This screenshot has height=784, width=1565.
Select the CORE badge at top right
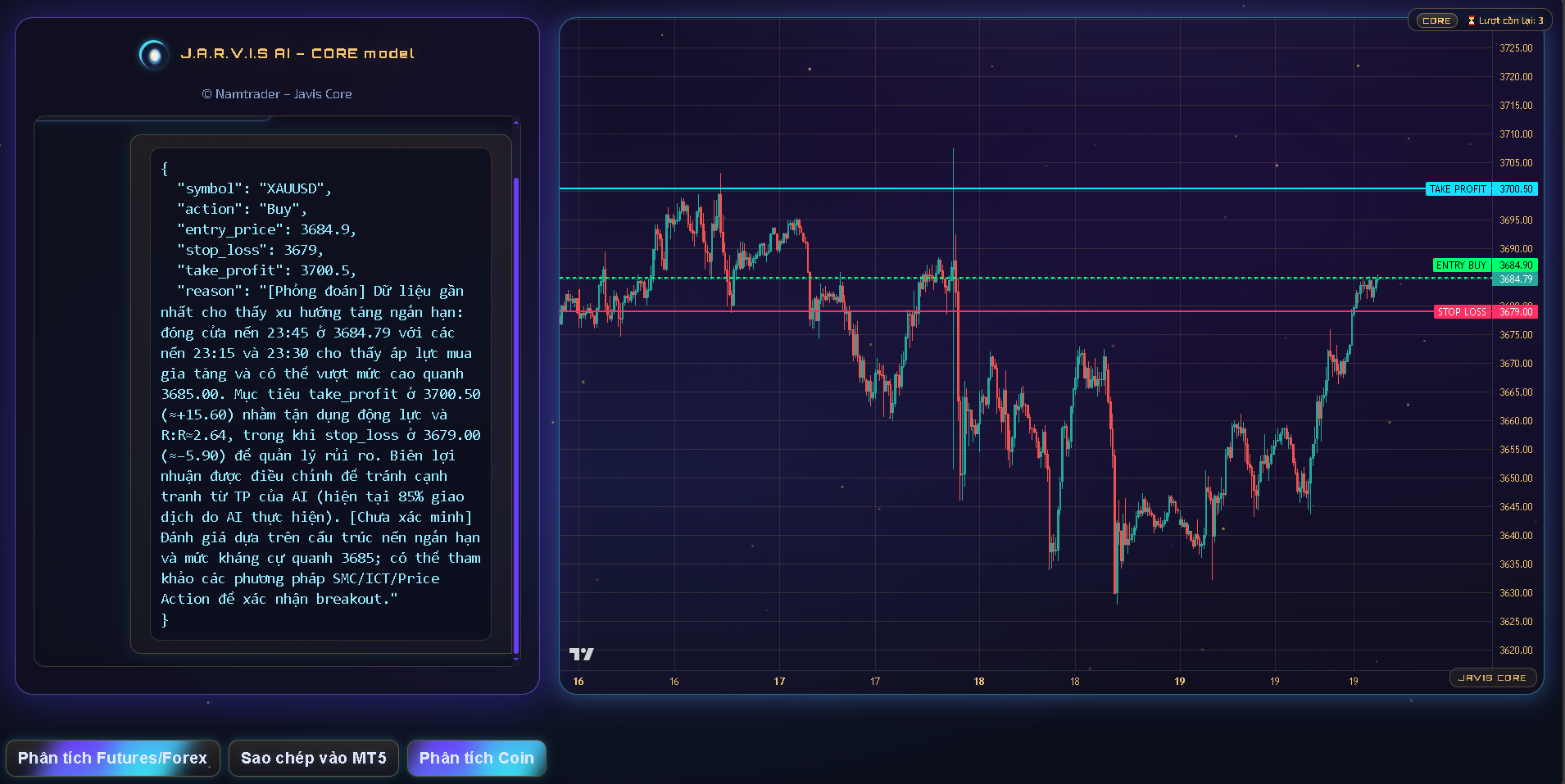pos(1436,20)
